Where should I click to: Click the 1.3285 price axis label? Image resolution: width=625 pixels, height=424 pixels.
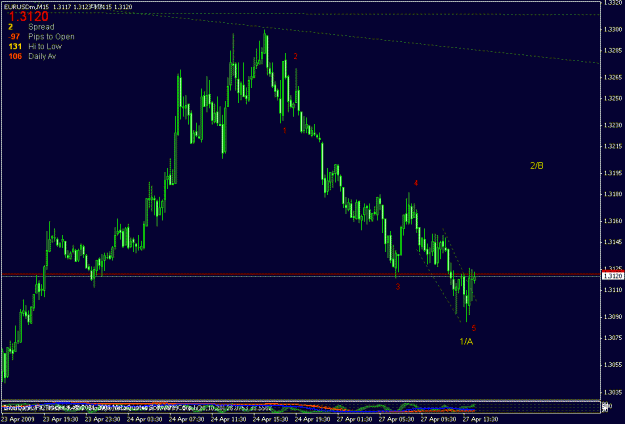tap(611, 51)
